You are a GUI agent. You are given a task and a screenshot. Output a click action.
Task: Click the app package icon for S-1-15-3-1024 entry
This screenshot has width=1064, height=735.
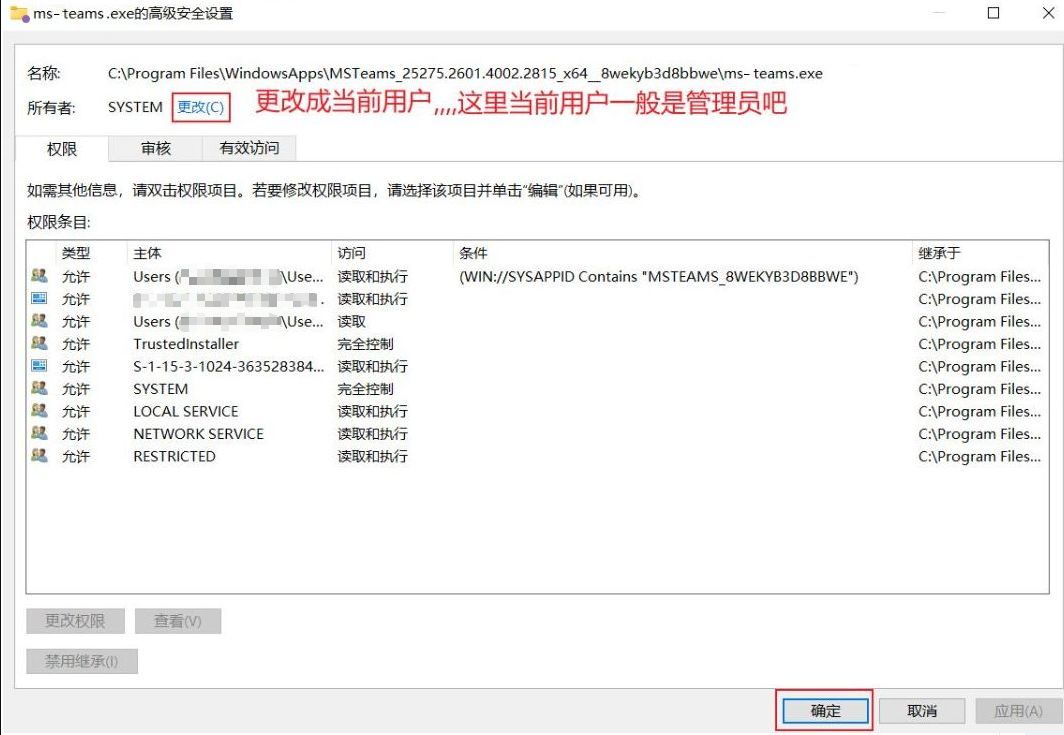coord(39,366)
